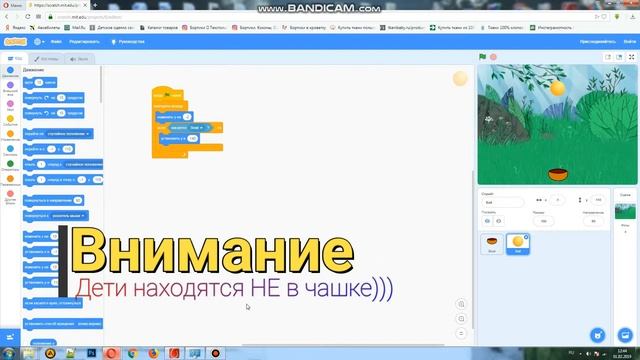Image resolution: width=640 pixels, height=360 pixels.
Task: Open Photoshop from the taskbar
Action: (x=91, y=353)
